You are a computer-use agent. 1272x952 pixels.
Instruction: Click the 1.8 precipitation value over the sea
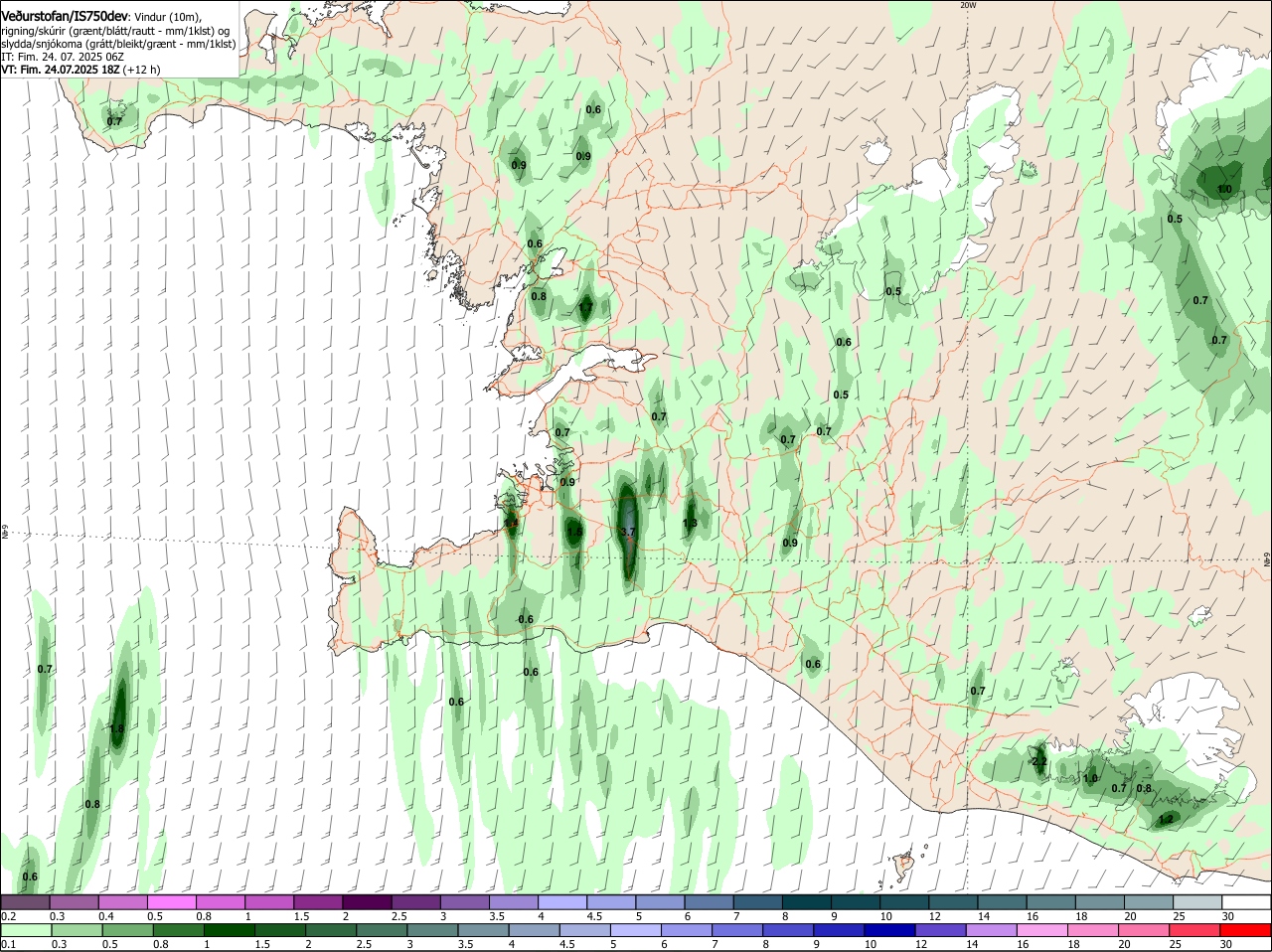coord(116,728)
